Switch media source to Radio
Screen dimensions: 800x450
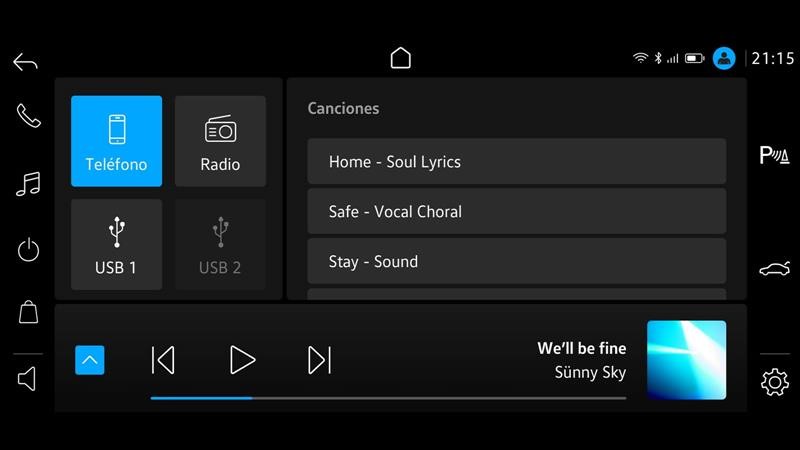coord(220,141)
